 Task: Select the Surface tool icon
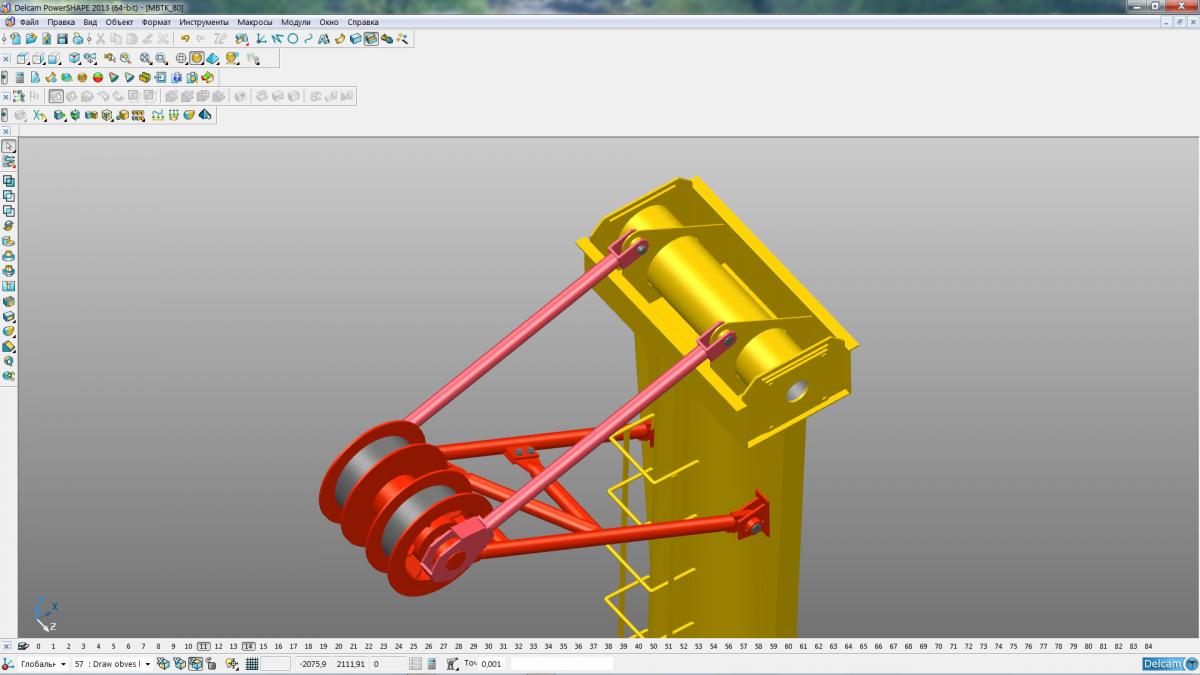(x=340, y=39)
